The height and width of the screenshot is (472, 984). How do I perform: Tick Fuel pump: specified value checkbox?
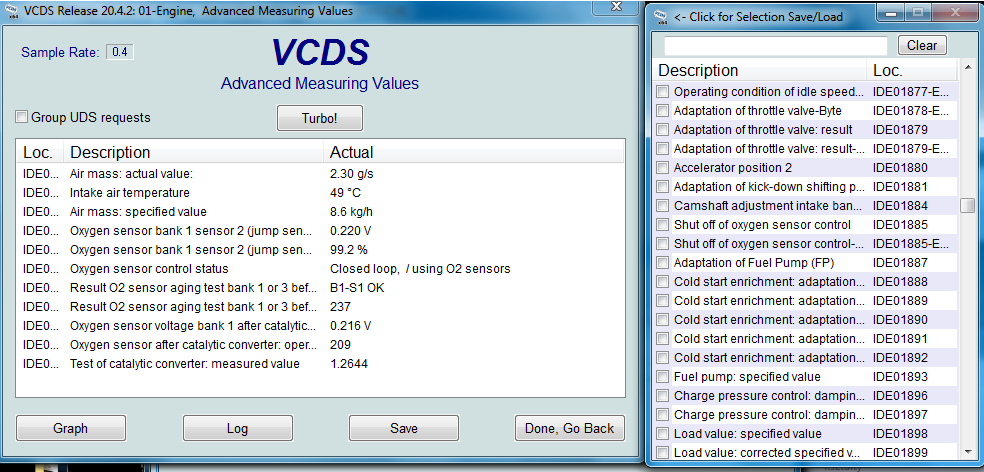[663, 377]
